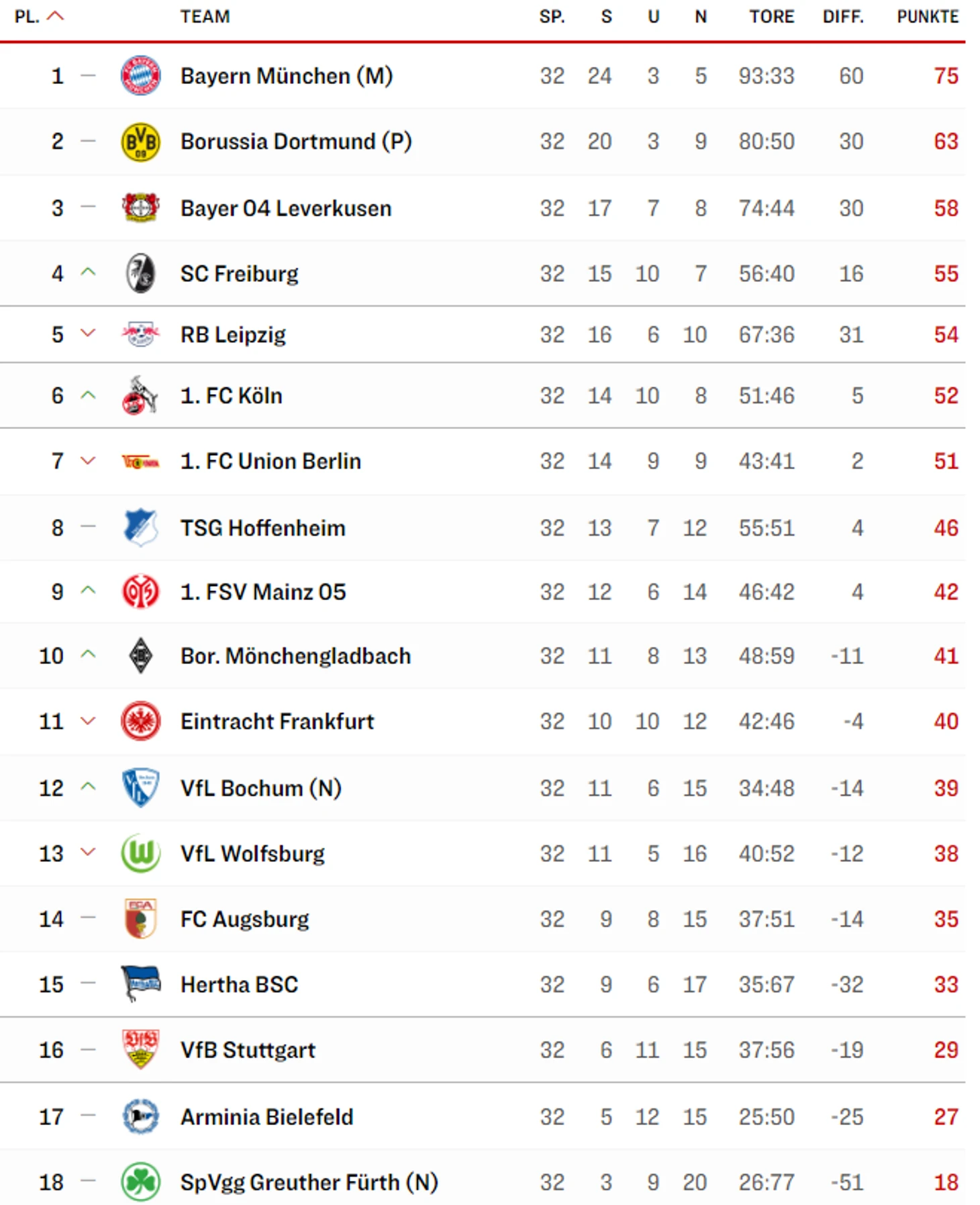Click the VfB Stuttgart team name
Viewport: 980px width, 1205px height.
pos(248,1049)
